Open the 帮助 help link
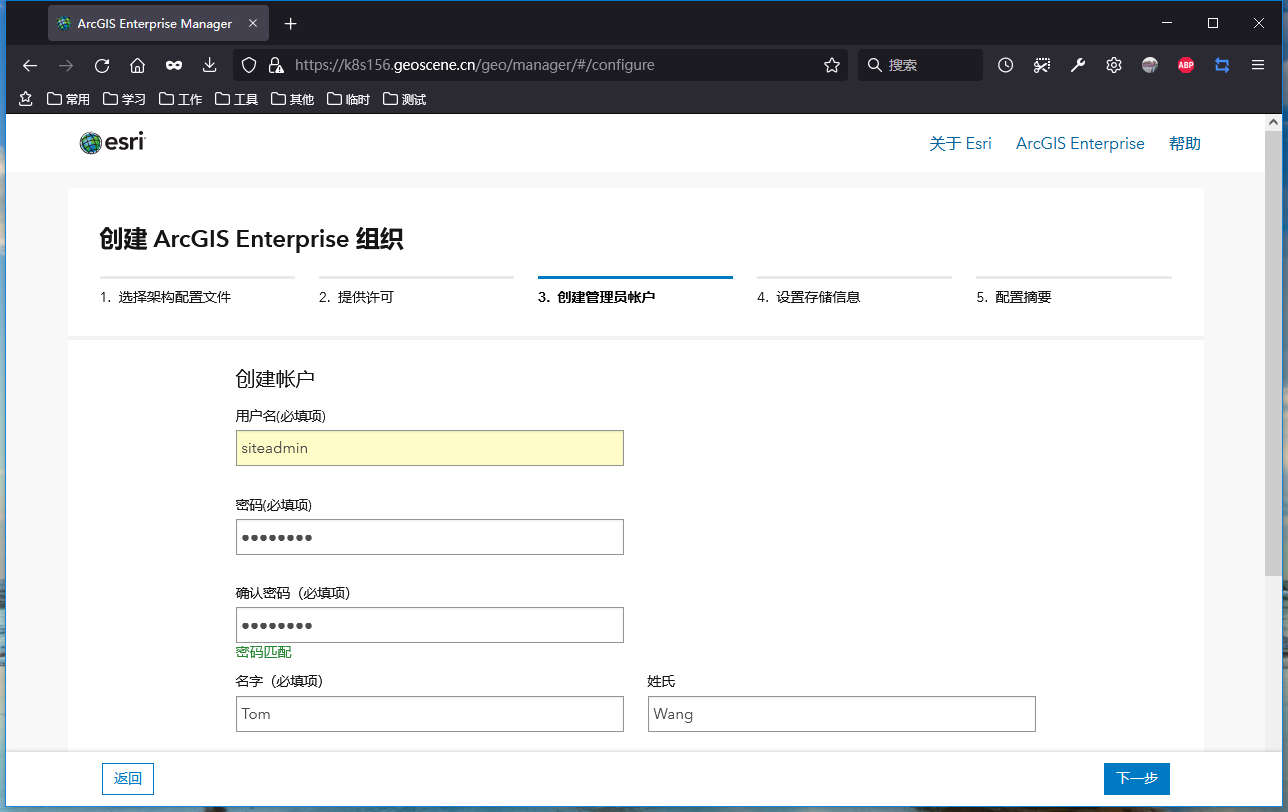 point(1185,143)
